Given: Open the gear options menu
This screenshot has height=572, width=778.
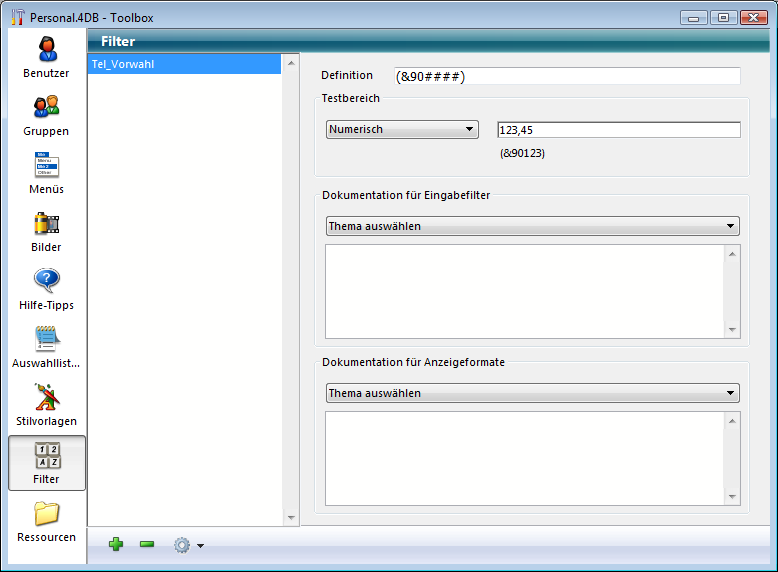Looking at the screenshot, I should click(x=187, y=545).
